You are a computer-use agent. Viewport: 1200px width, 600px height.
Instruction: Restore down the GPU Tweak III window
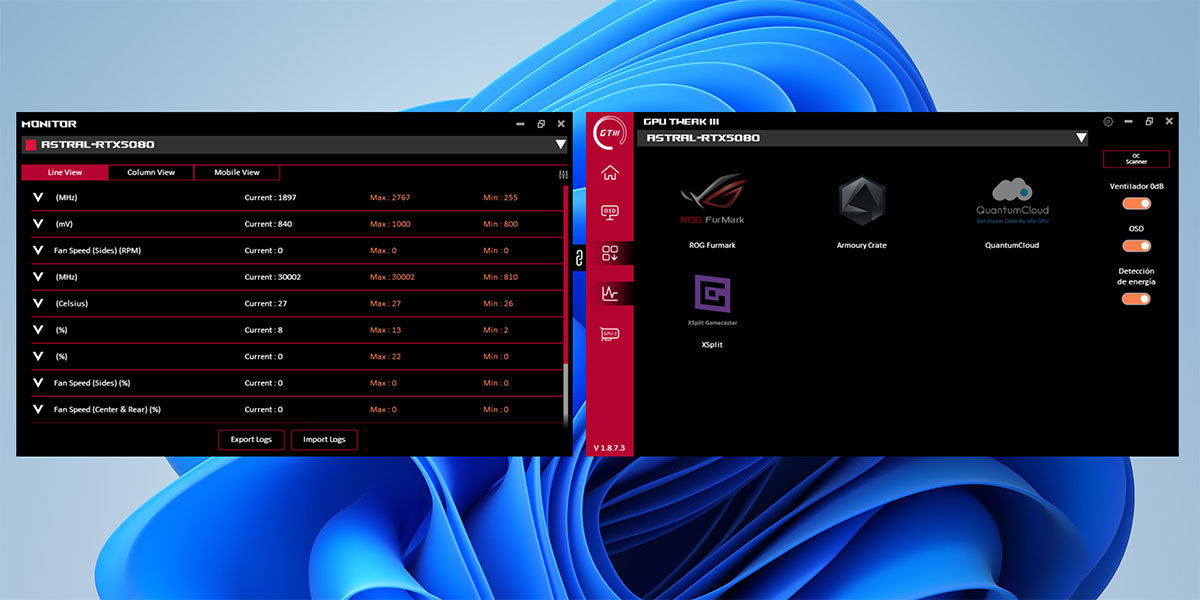click(1149, 122)
